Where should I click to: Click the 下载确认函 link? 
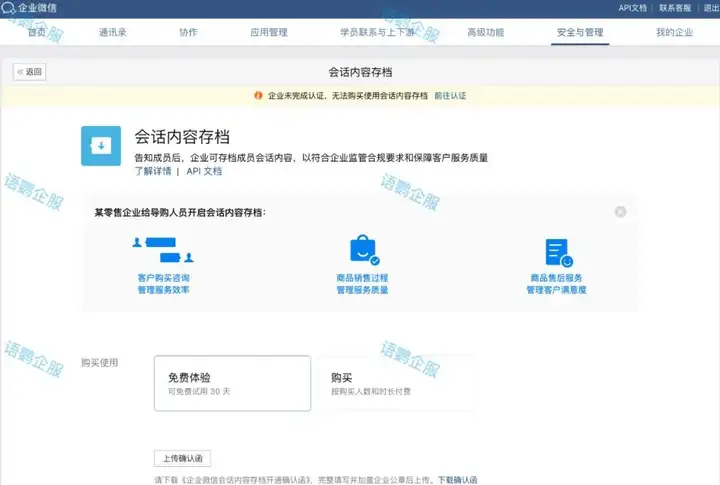[x=457, y=480]
